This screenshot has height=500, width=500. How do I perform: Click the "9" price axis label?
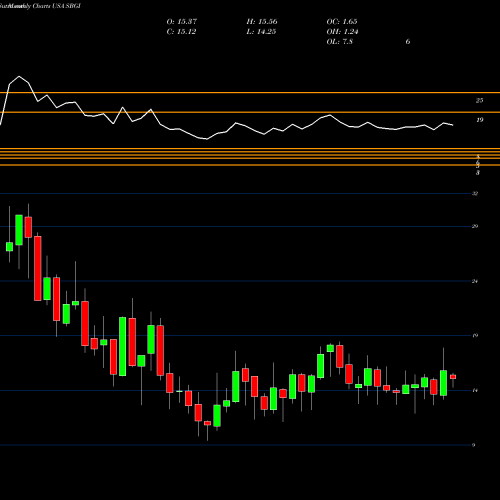(474, 445)
